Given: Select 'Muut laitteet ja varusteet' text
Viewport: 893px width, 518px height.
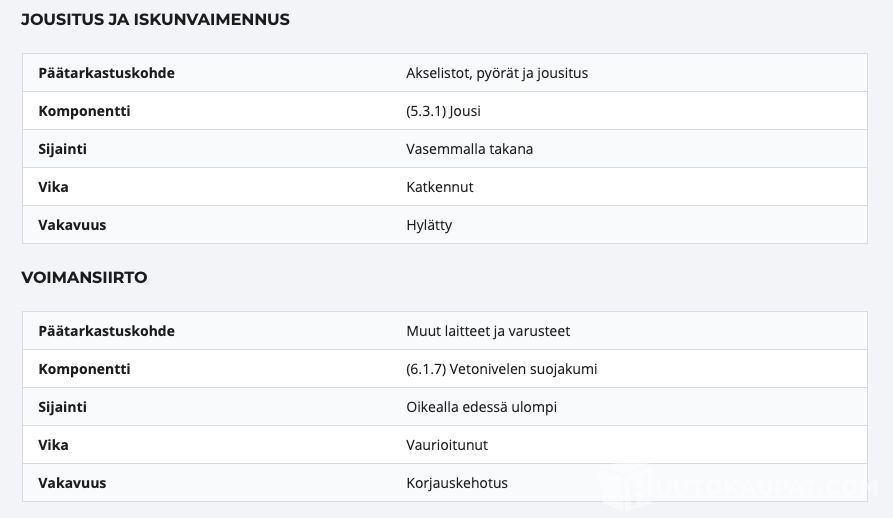Looking at the screenshot, I should (x=488, y=331).
